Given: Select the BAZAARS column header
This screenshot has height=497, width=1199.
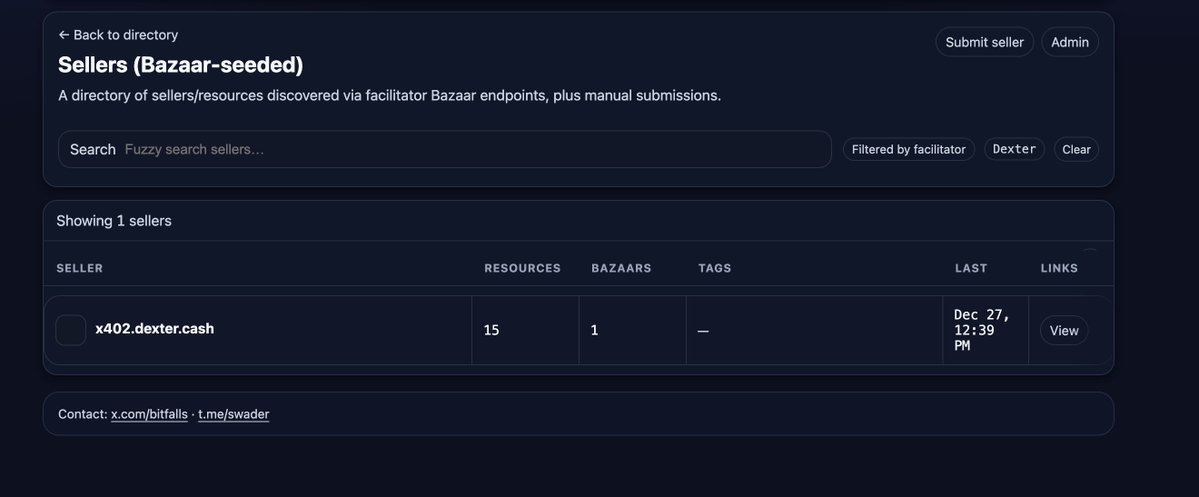Looking at the screenshot, I should pyautogui.click(x=621, y=268).
